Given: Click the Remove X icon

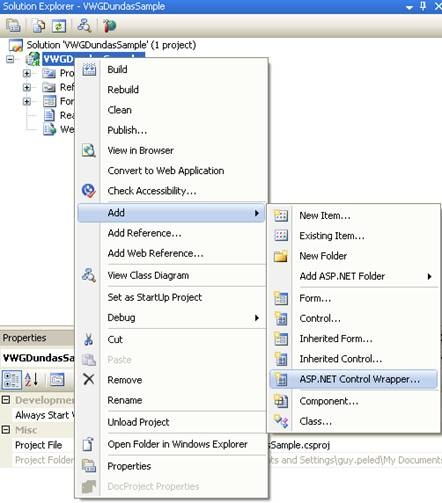Looking at the screenshot, I should [x=89, y=379].
